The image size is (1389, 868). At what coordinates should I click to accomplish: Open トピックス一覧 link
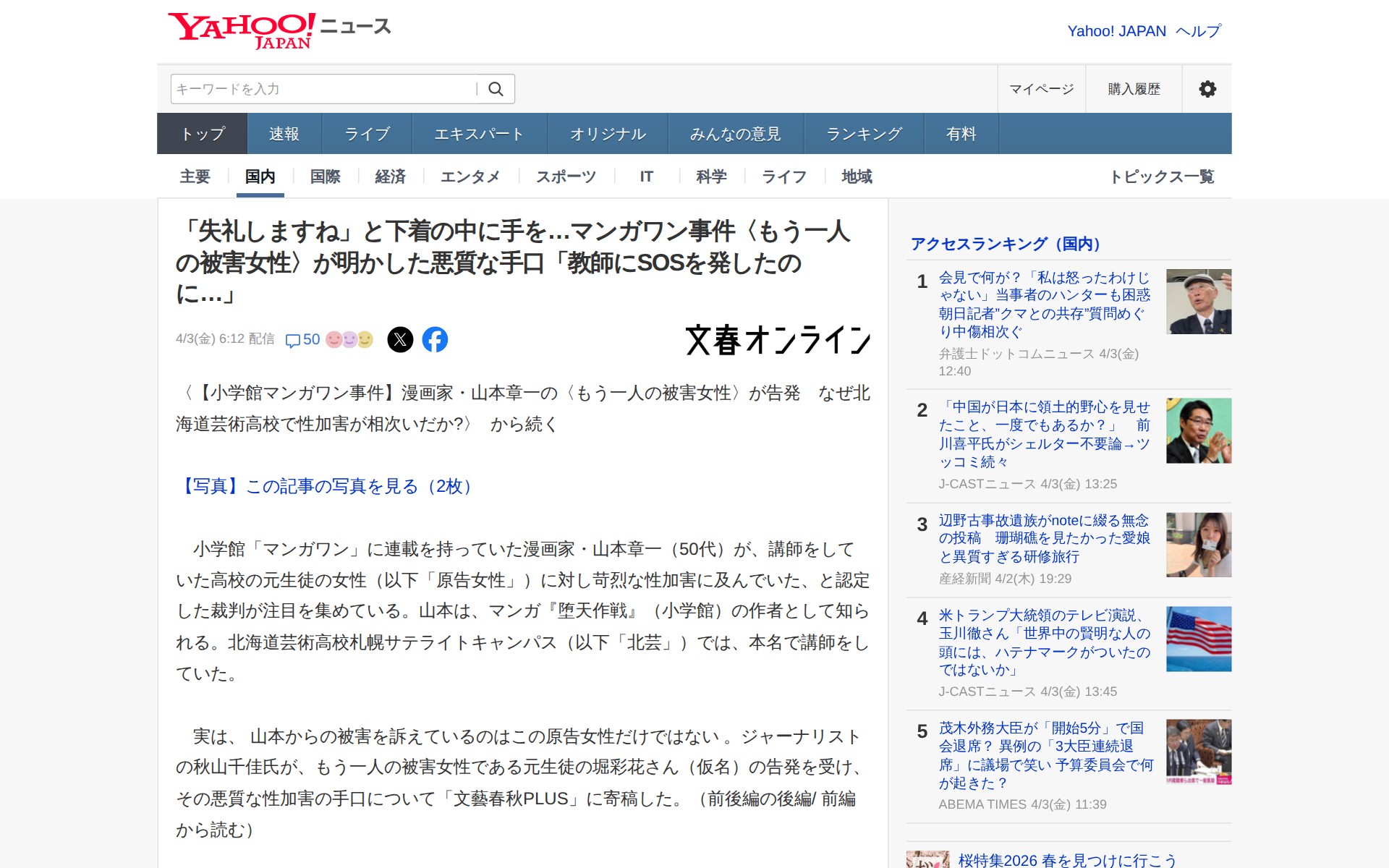pos(1161,176)
